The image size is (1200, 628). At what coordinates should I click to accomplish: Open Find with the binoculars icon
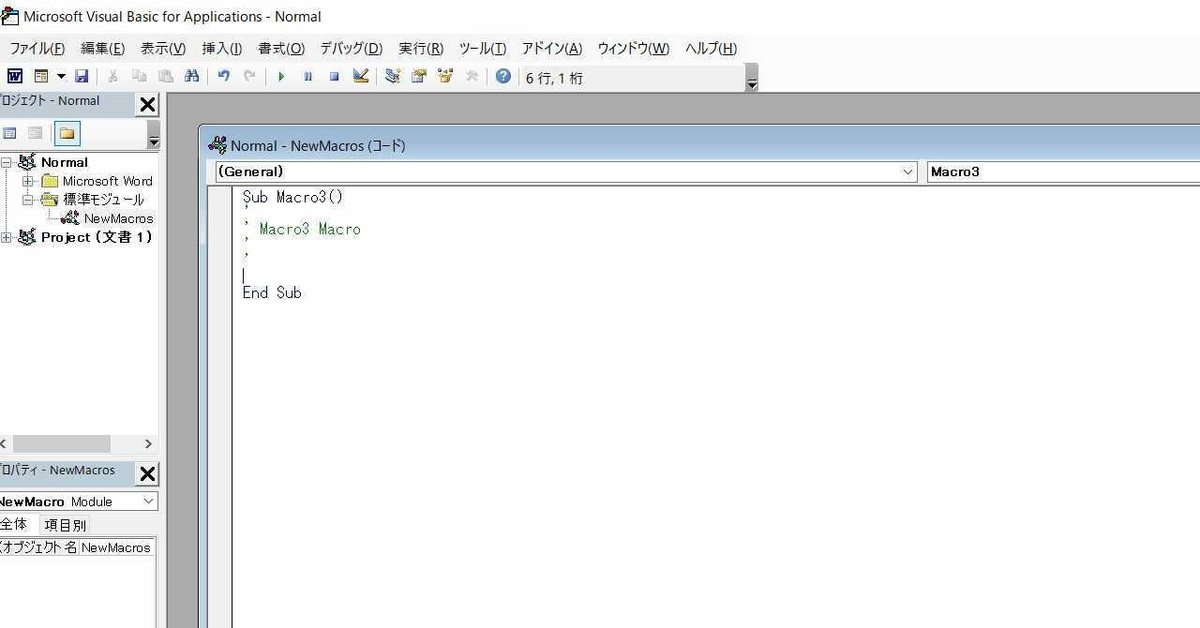point(192,76)
